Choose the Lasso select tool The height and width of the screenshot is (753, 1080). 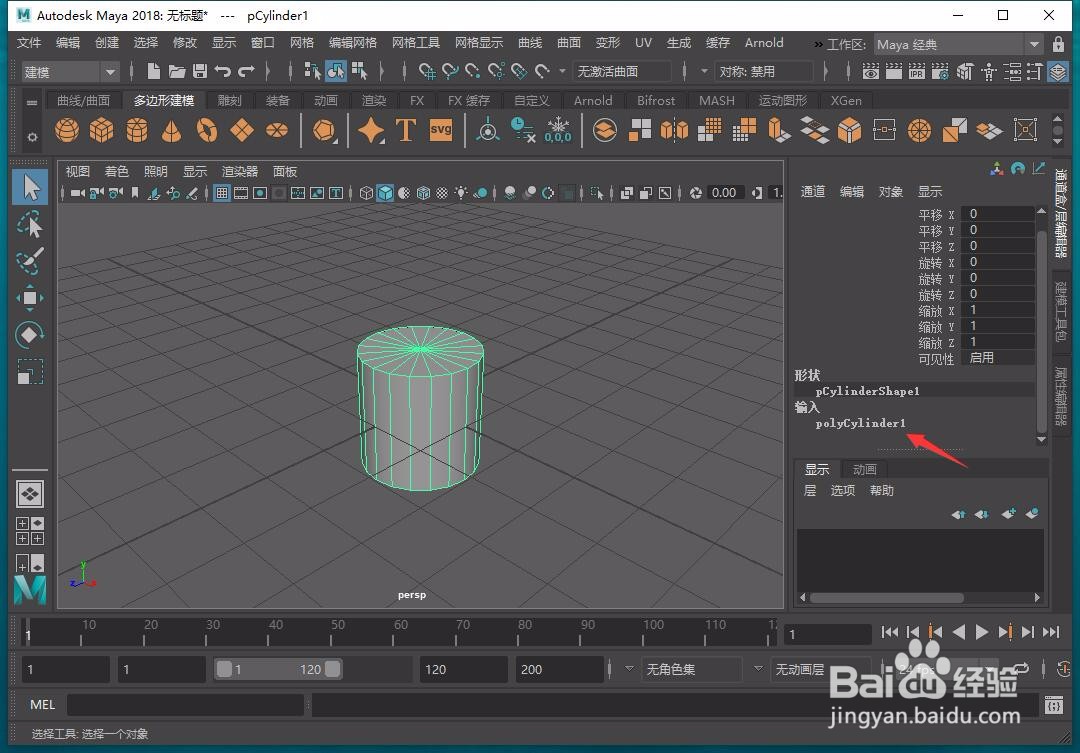pos(30,225)
